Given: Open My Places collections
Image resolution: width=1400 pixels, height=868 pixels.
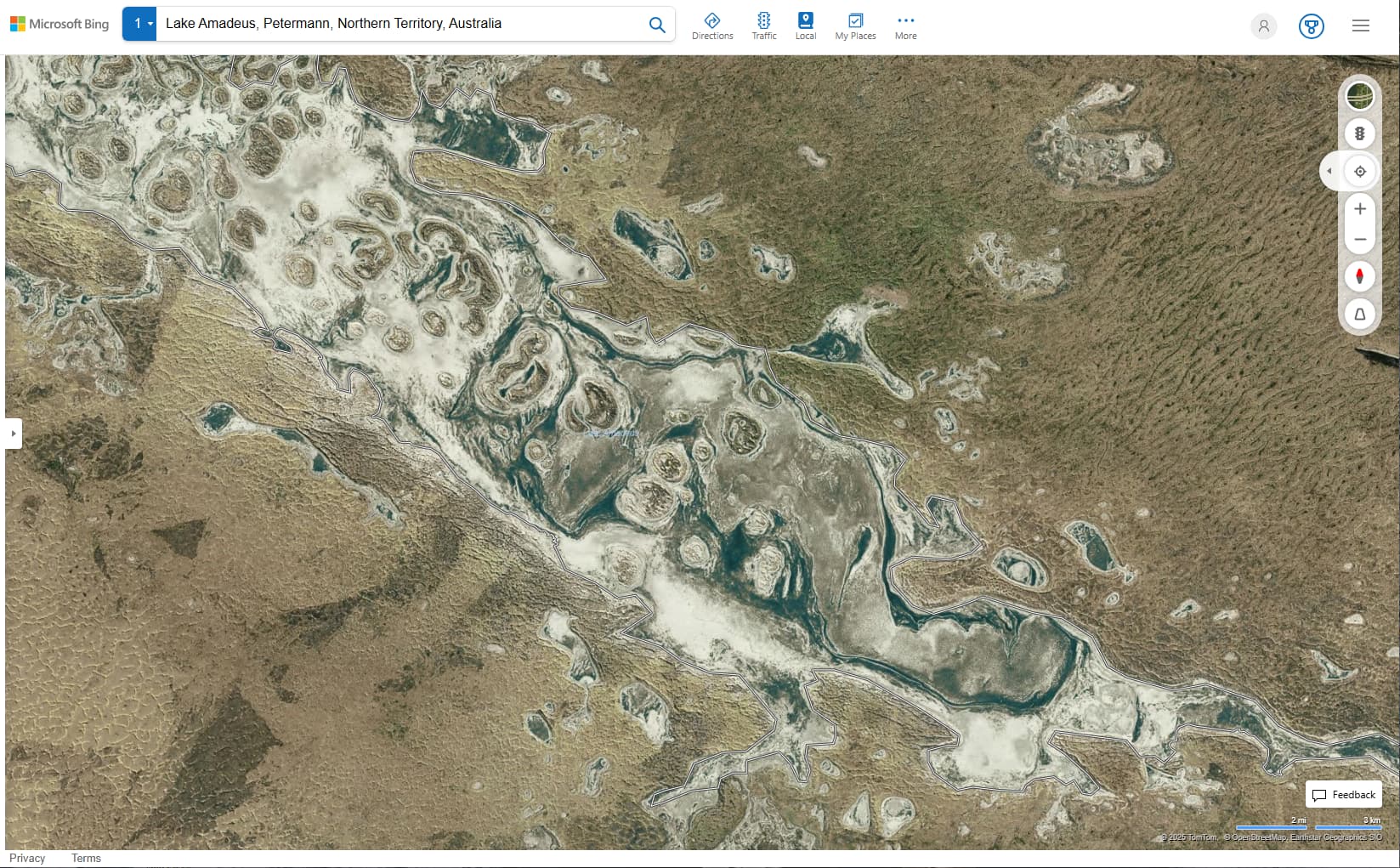Looking at the screenshot, I should click(x=855, y=26).
